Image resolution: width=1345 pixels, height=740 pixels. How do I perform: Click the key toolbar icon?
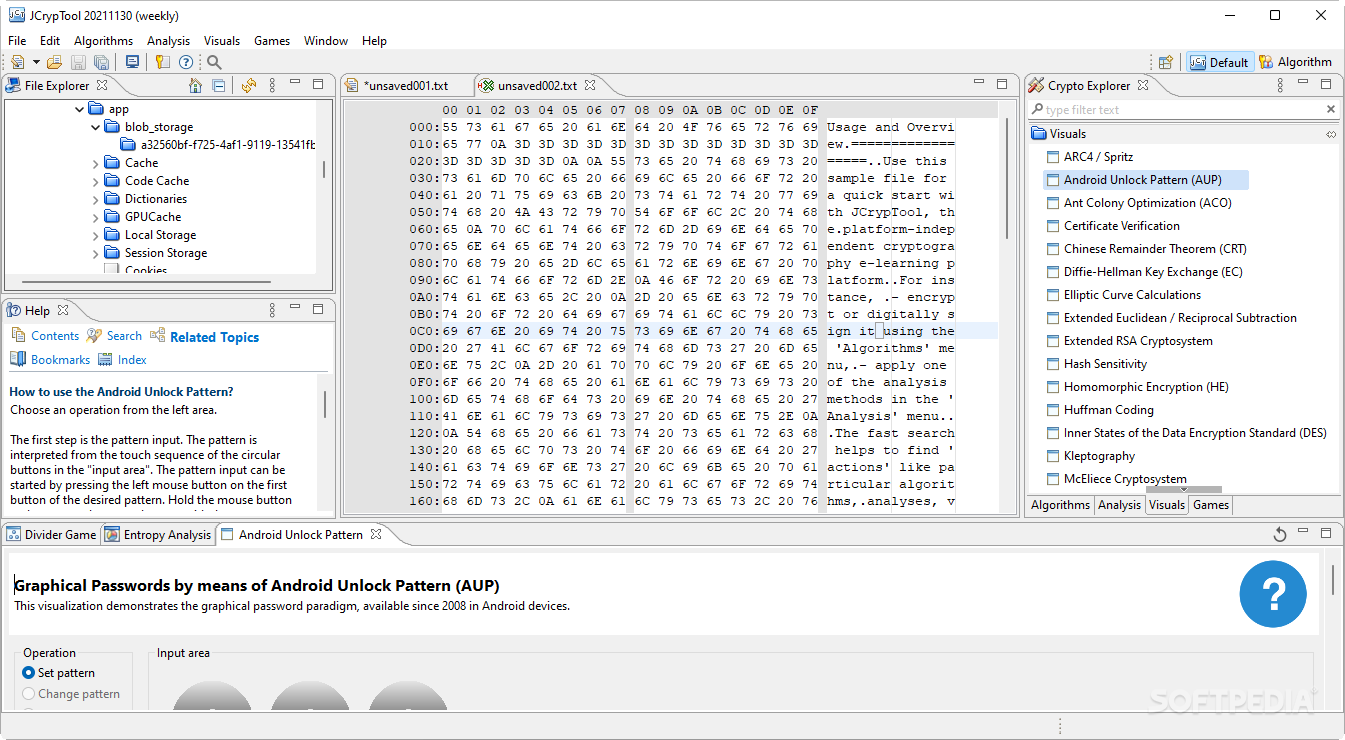tap(163, 62)
